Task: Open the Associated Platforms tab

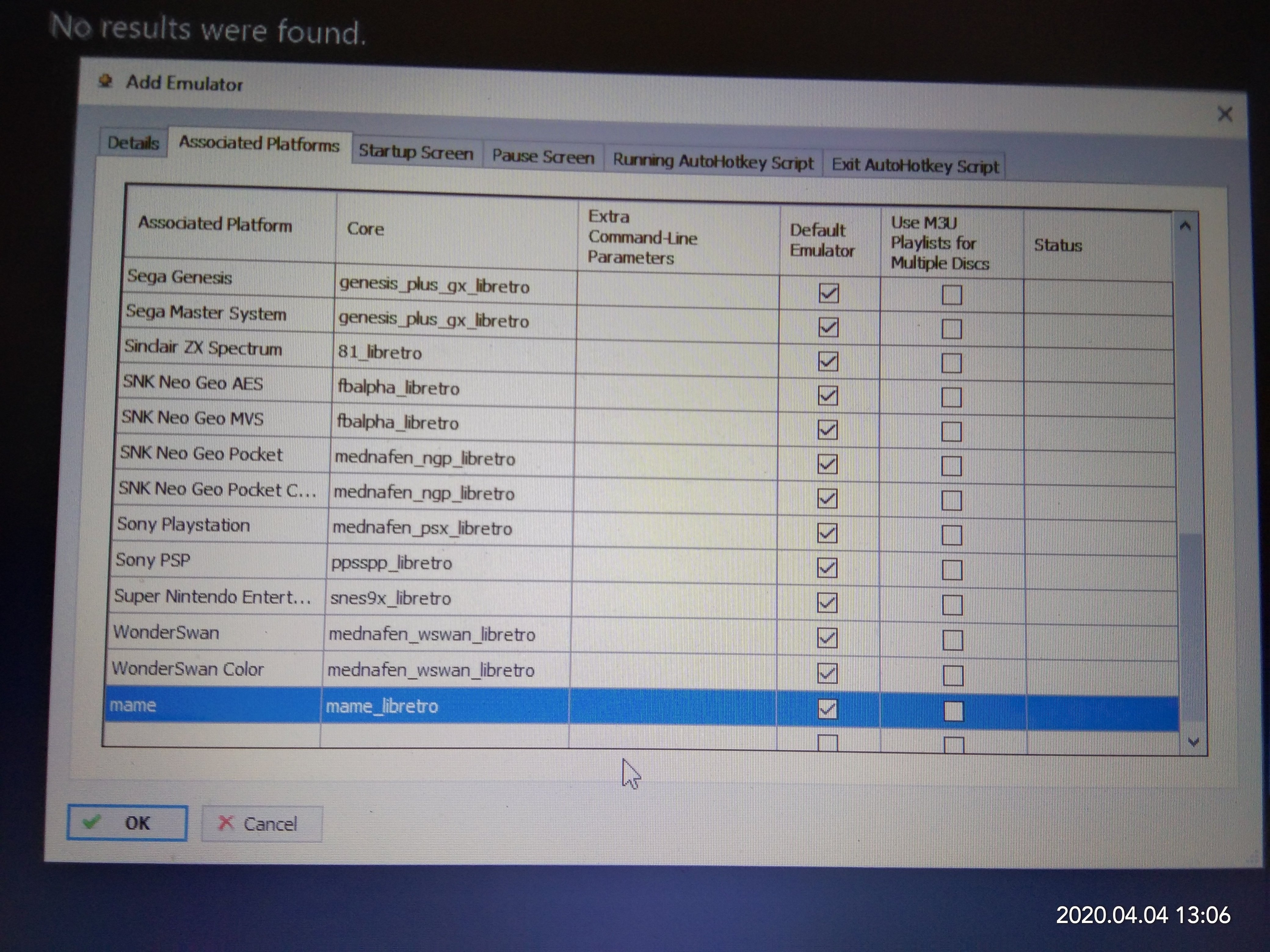Action: (x=259, y=143)
